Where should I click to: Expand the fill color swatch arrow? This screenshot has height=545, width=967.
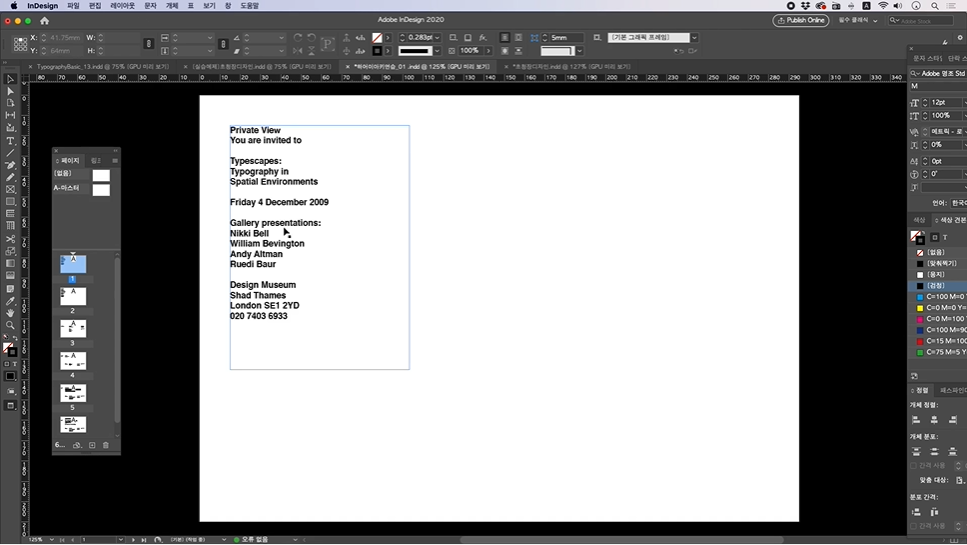click(x=388, y=38)
